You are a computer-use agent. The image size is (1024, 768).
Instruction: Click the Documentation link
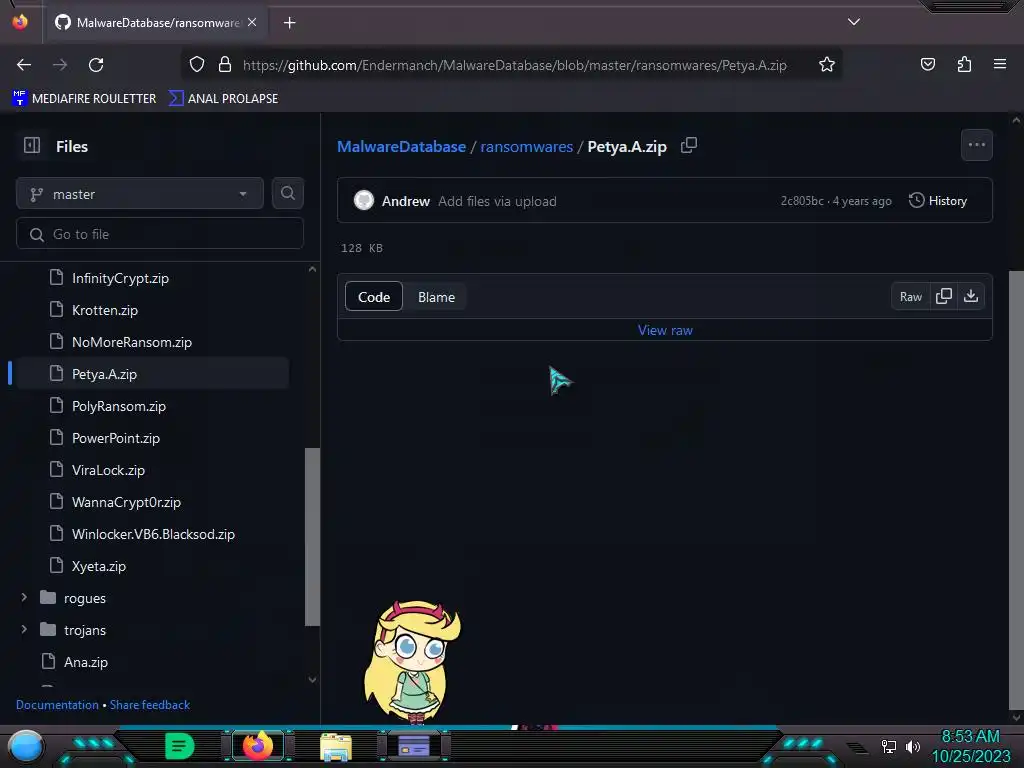coord(57,705)
